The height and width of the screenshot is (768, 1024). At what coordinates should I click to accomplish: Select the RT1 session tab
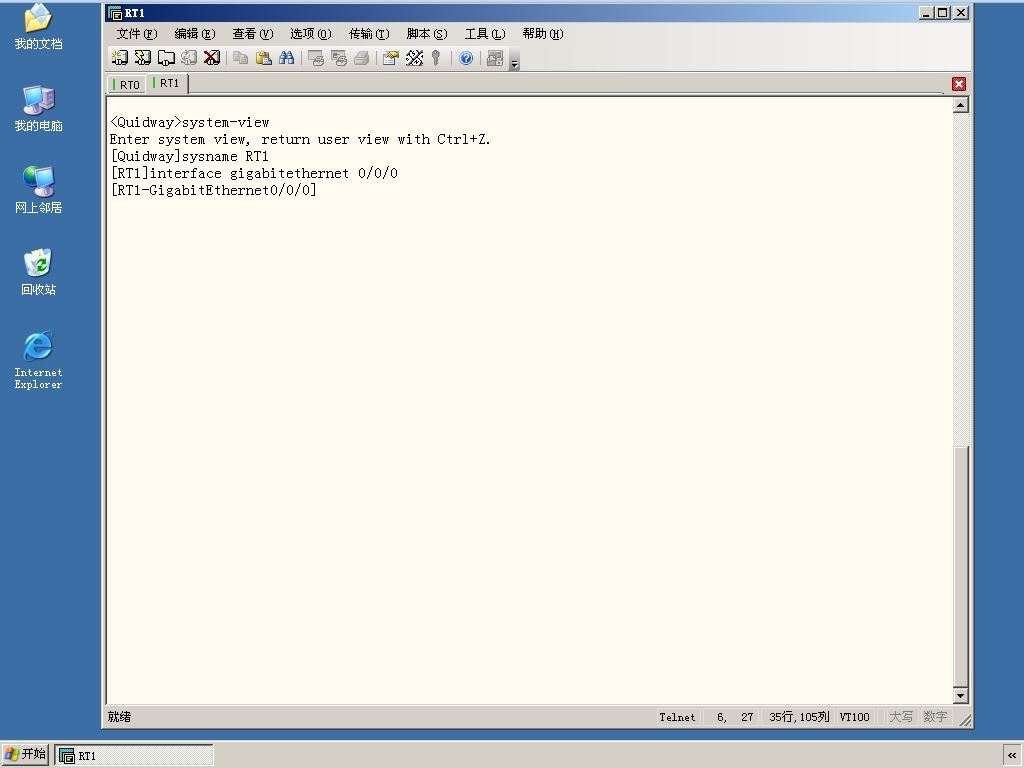167,84
